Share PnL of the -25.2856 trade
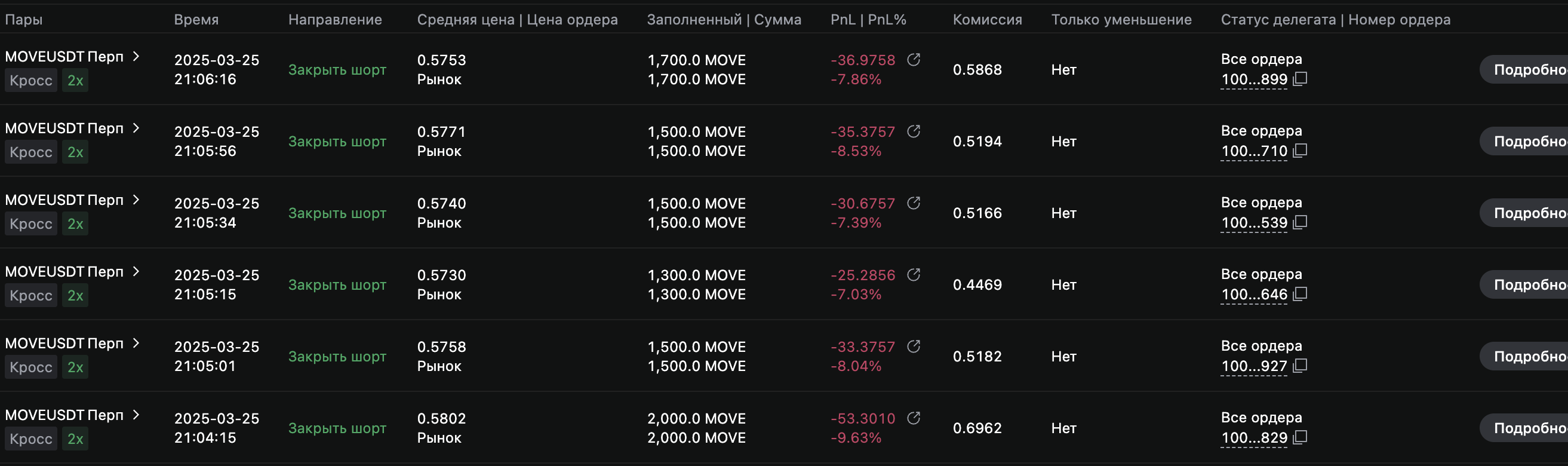This screenshot has height=466, width=1568. point(913,275)
